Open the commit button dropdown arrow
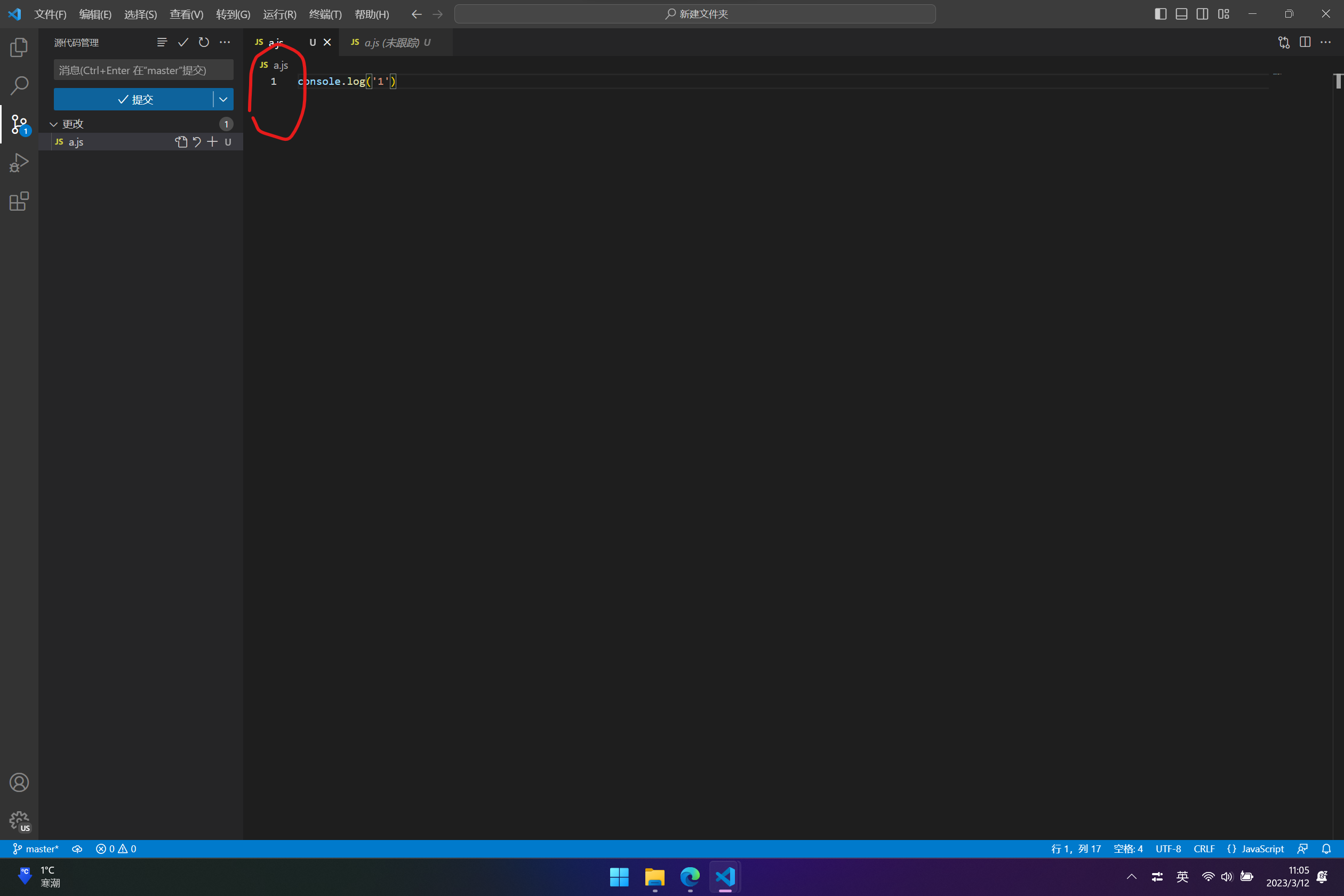 [223, 99]
